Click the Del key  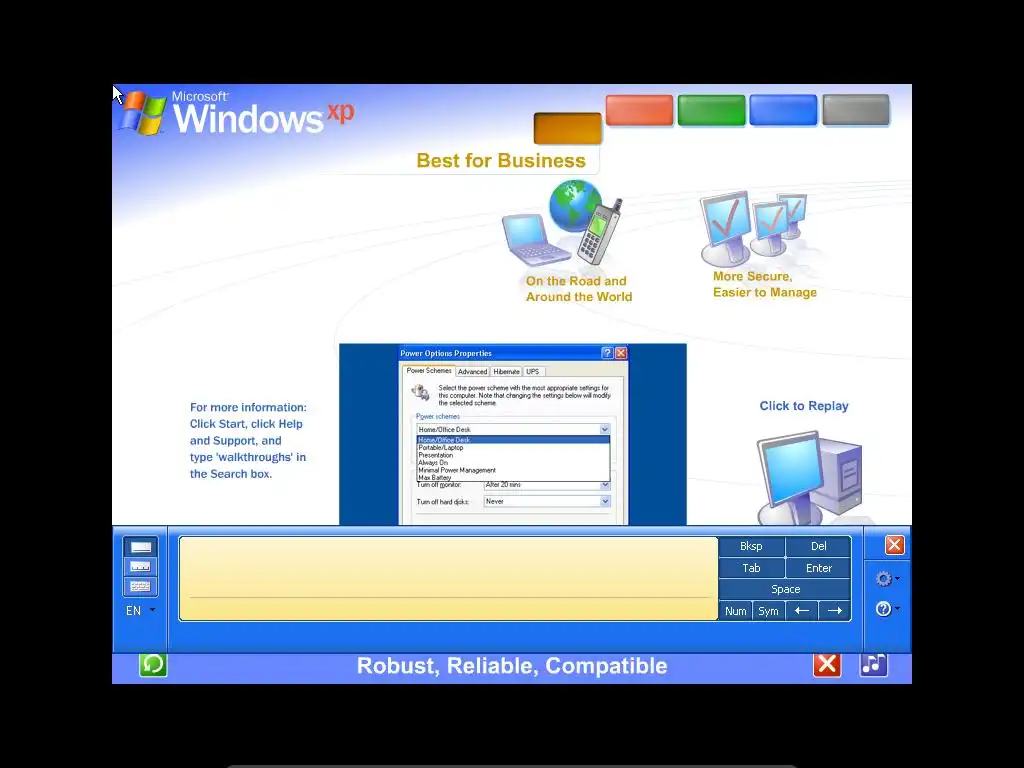[x=818, y=546]
